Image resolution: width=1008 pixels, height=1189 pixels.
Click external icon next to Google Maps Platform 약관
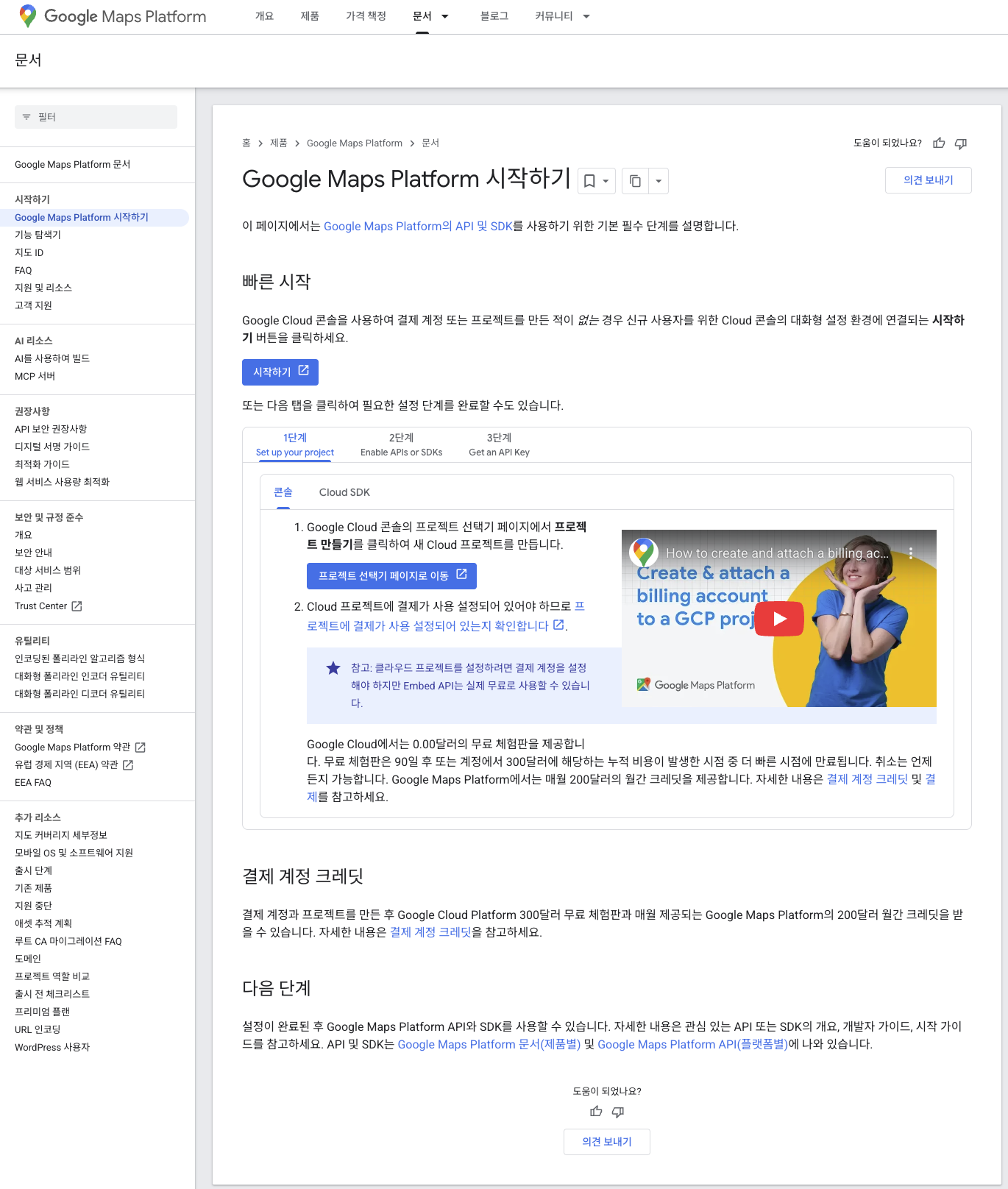pos(141,748)
